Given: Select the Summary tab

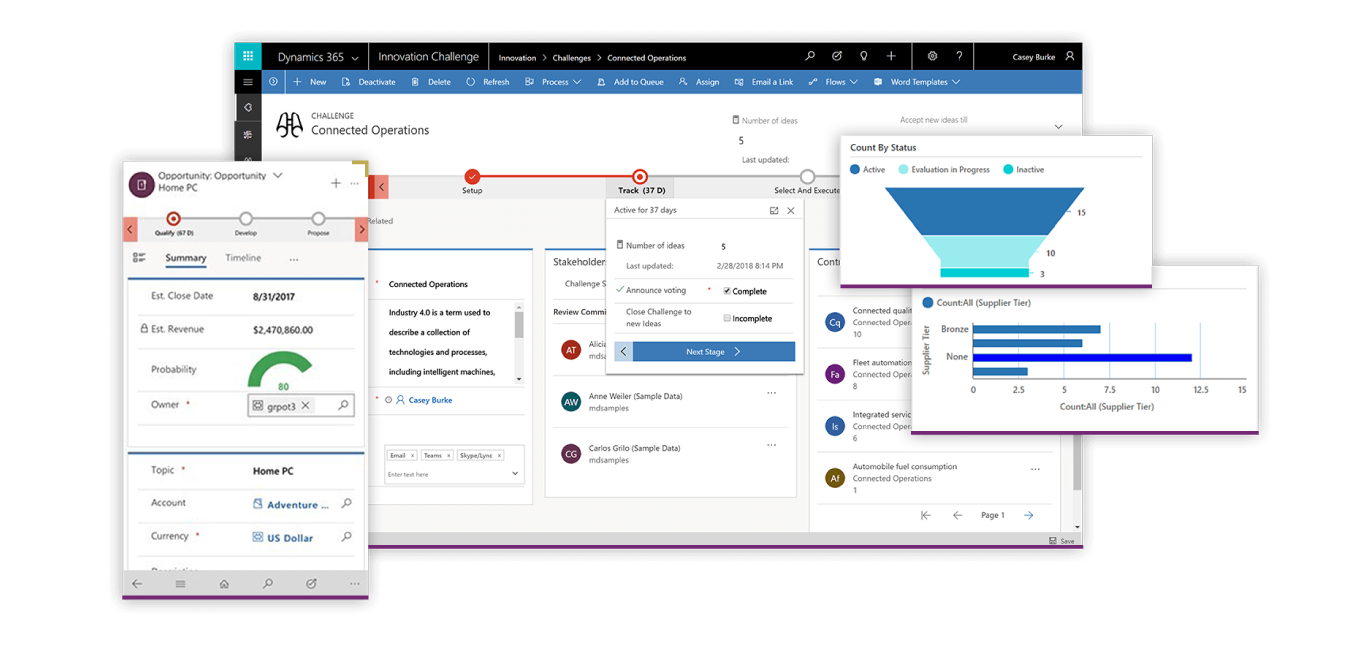Looking at the screenshot, I should 186,258.
